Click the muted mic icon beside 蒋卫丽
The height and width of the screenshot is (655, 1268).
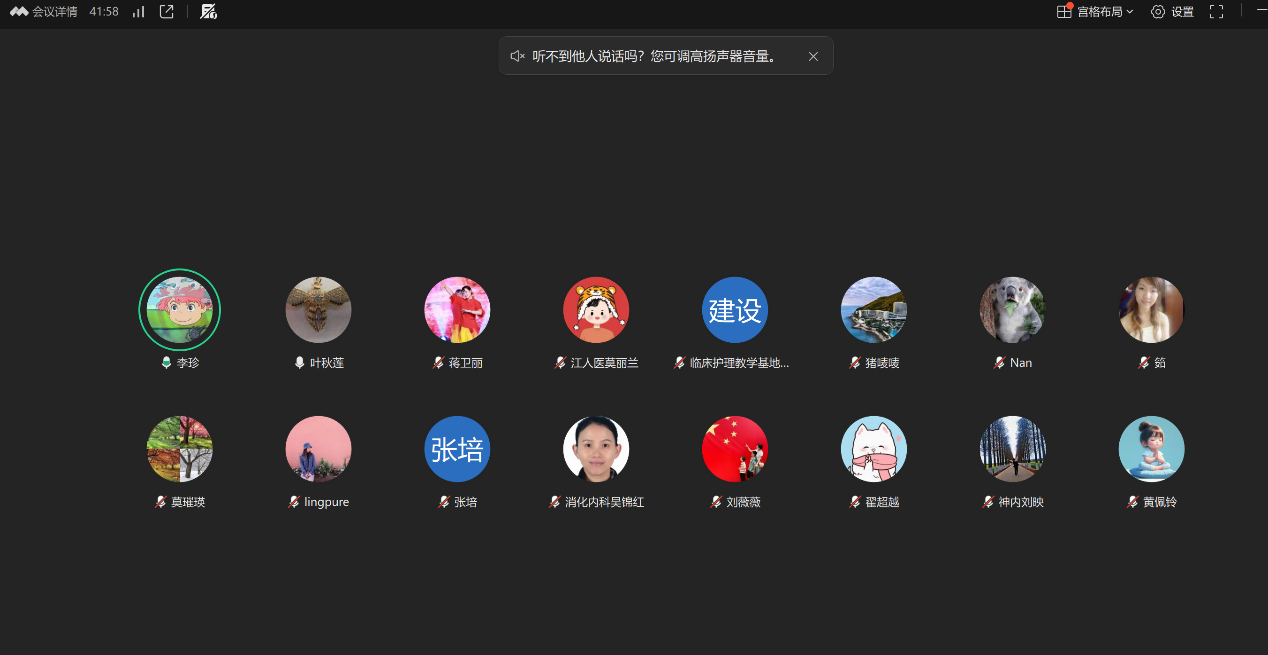point(438,363)
